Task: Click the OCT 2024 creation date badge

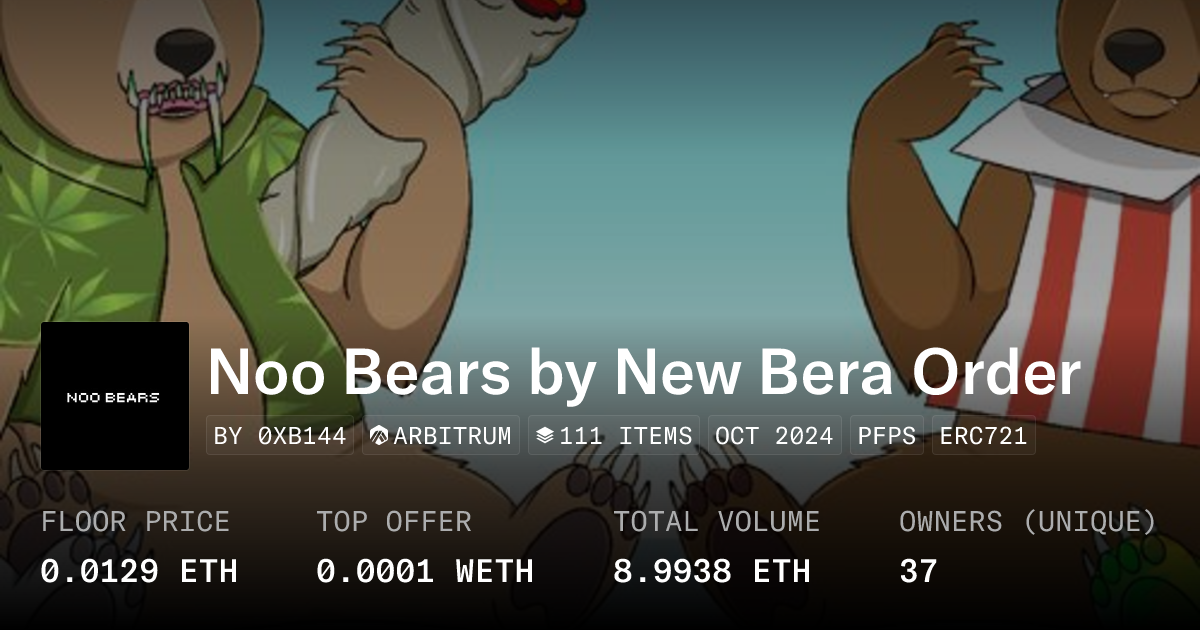Action: 774,436
